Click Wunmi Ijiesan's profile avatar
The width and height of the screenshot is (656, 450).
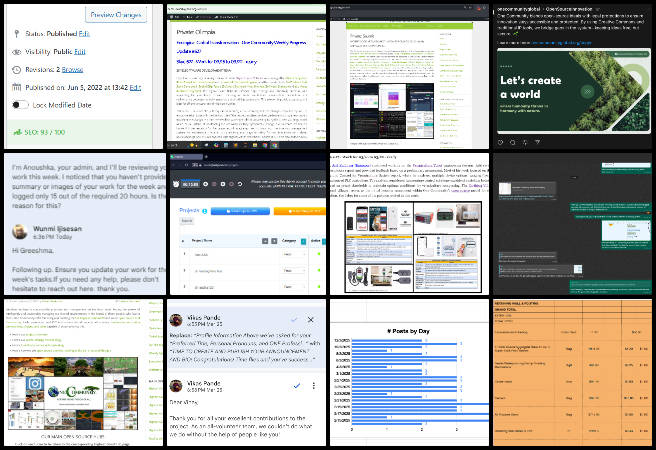(20, 232)
